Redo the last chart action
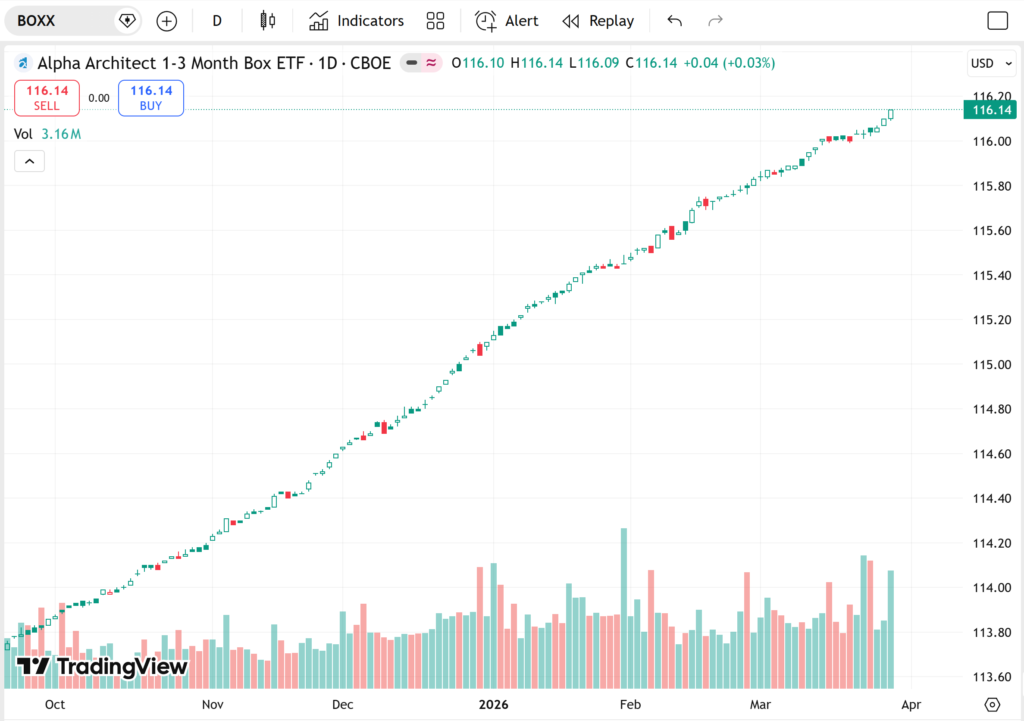 (x=715, y=21)
